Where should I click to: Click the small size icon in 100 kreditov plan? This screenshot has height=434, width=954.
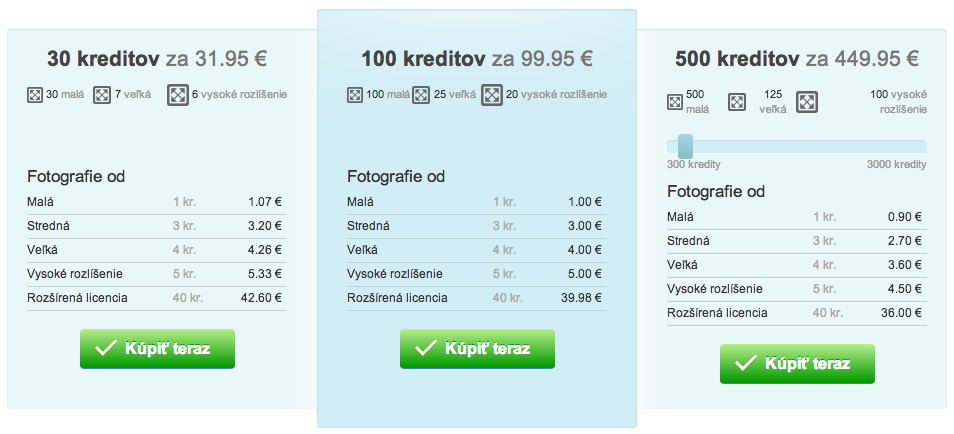355,95
